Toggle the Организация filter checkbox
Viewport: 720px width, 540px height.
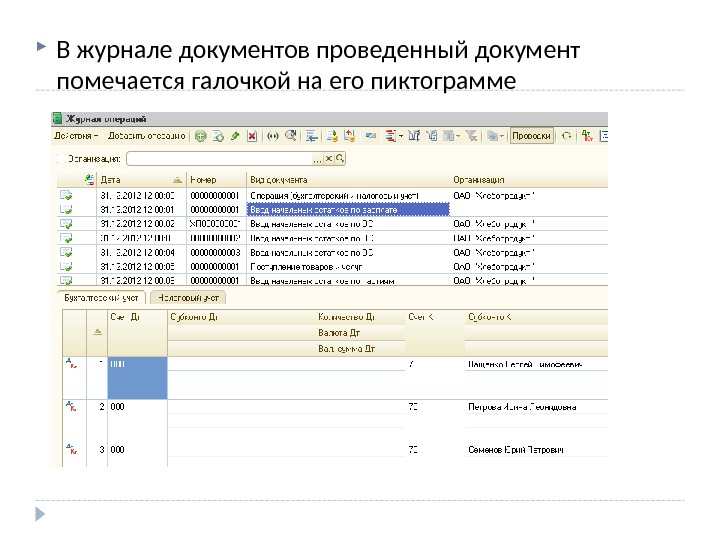coord(61,159)
